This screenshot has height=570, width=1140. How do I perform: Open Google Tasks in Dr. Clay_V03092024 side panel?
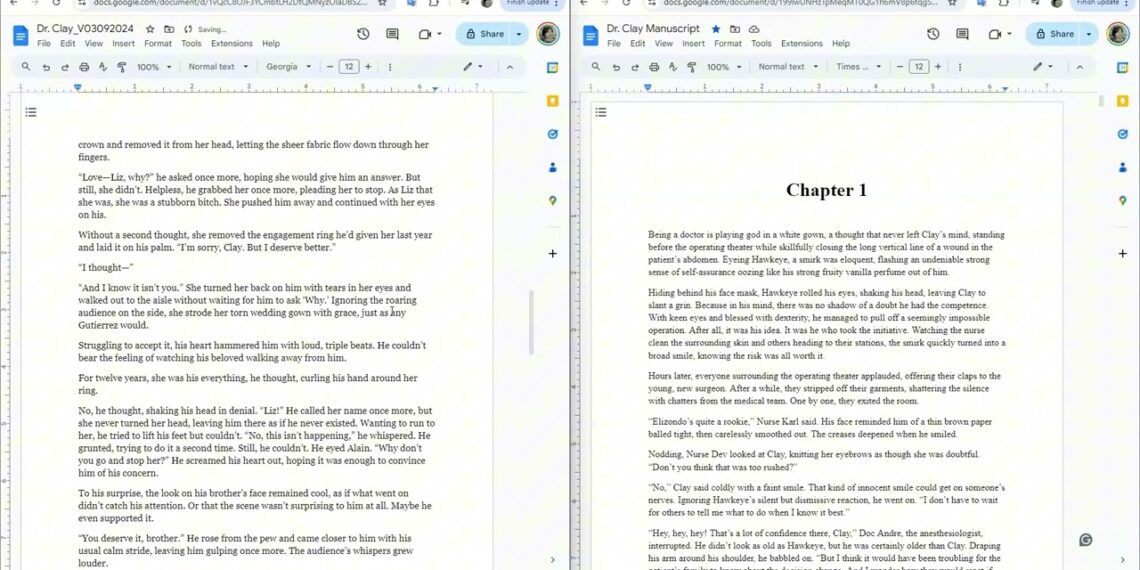pyautogui.click(x=553, y=135)
